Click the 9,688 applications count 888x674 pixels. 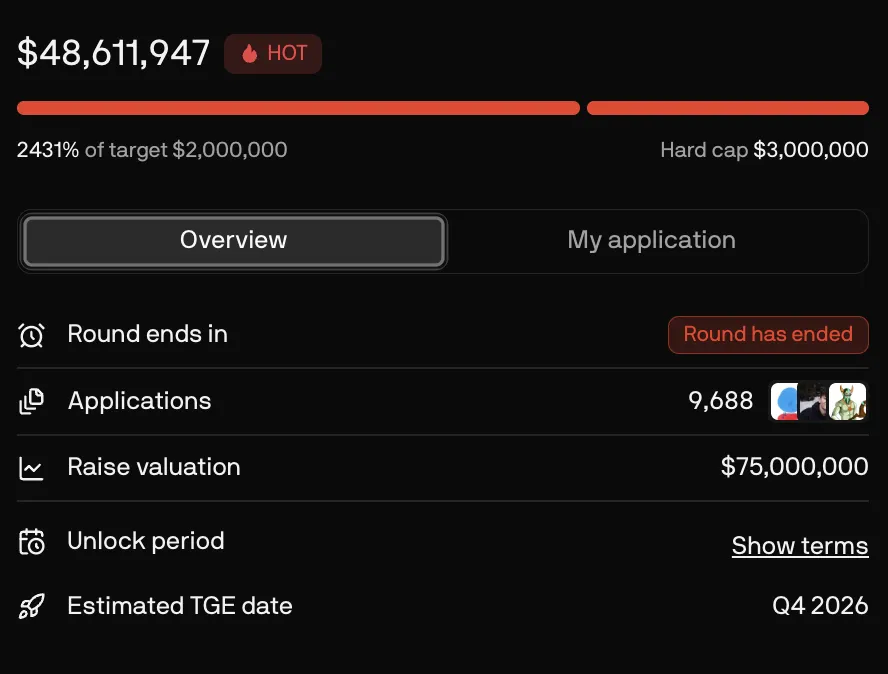pyautogui.click(x=720, y=401)
